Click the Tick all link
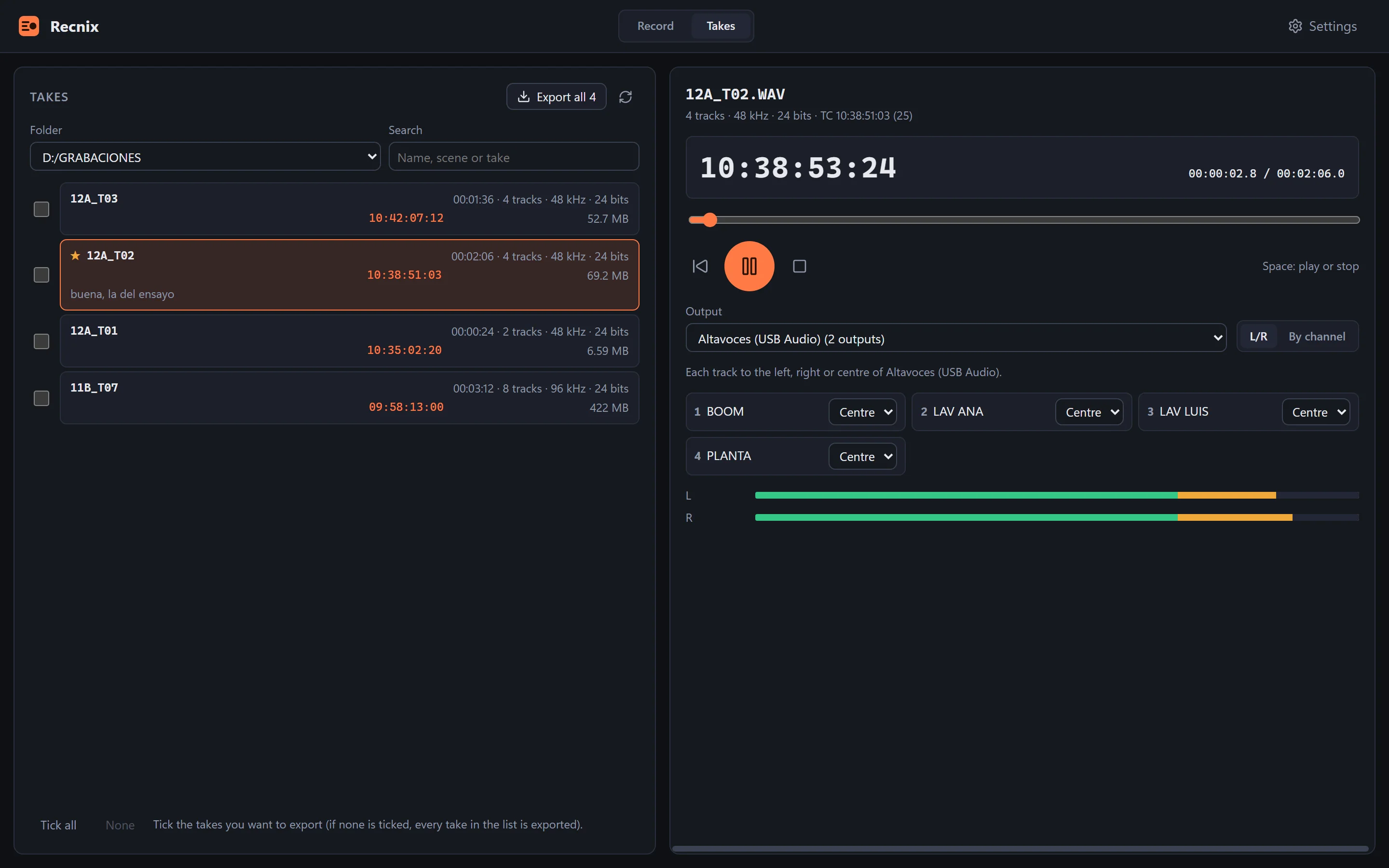Viewport: 1389px width, 868px height. click(x=58, y=825)
